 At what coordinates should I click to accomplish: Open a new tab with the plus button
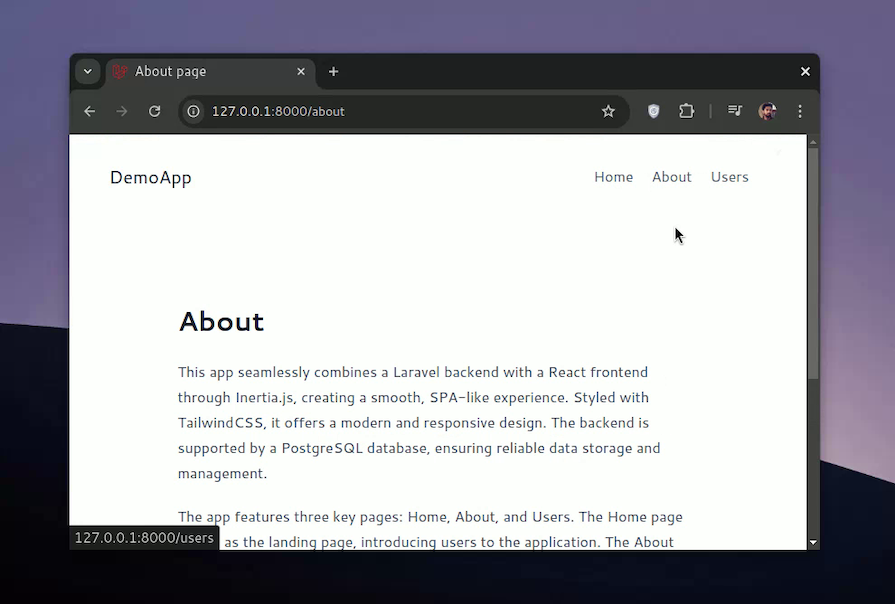click(333, 71)
